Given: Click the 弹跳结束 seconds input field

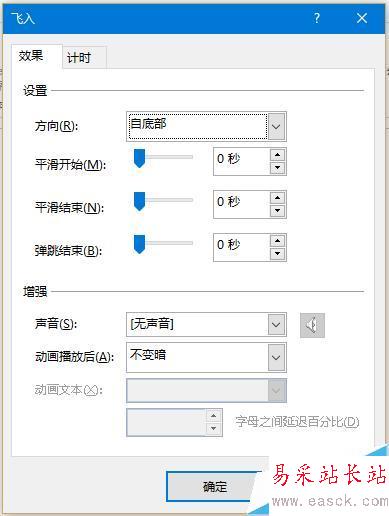Looking at the screenshot, I should point(242,248).
